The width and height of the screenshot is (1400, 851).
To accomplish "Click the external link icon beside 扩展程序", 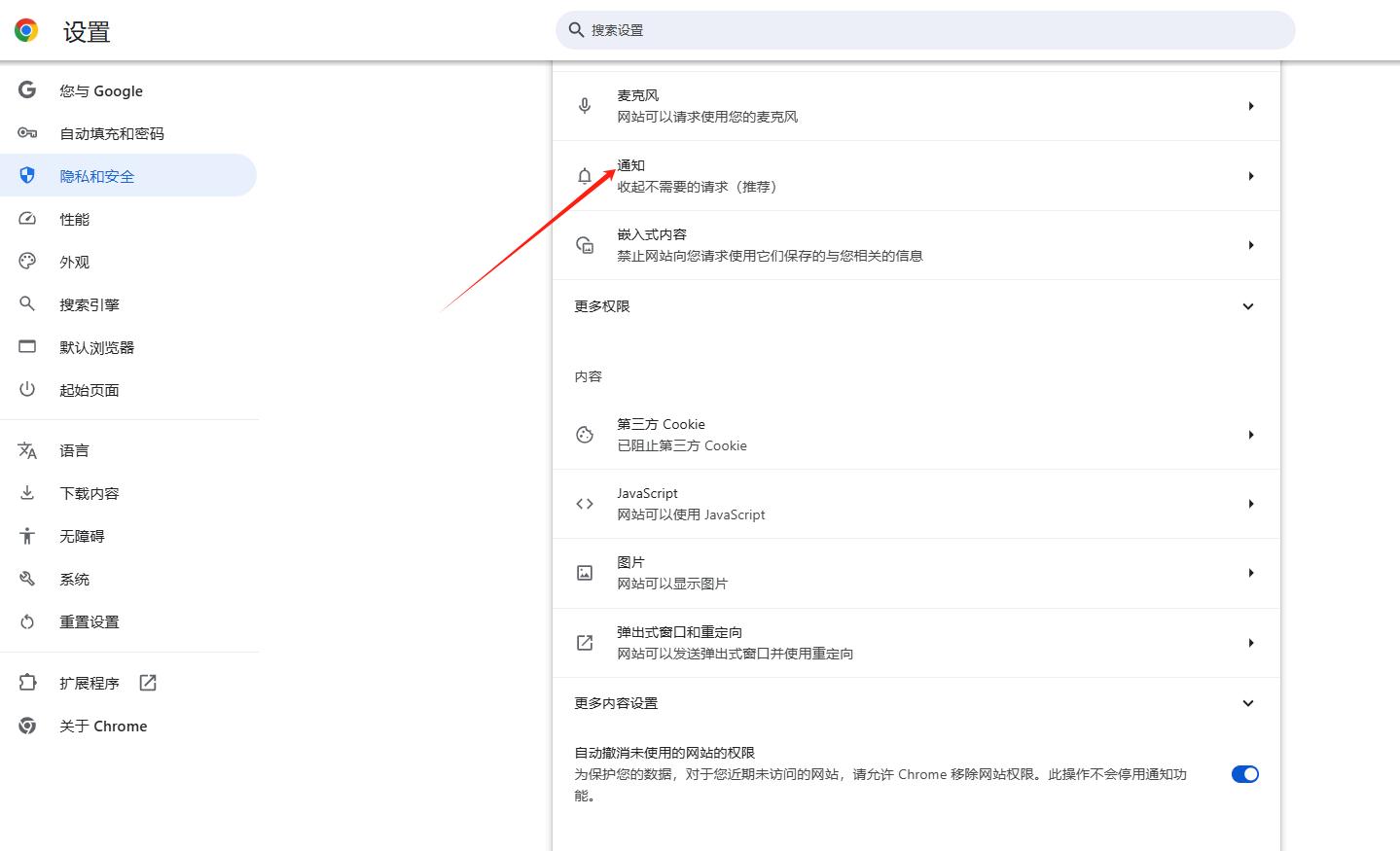I will click(x=148, y=683).
